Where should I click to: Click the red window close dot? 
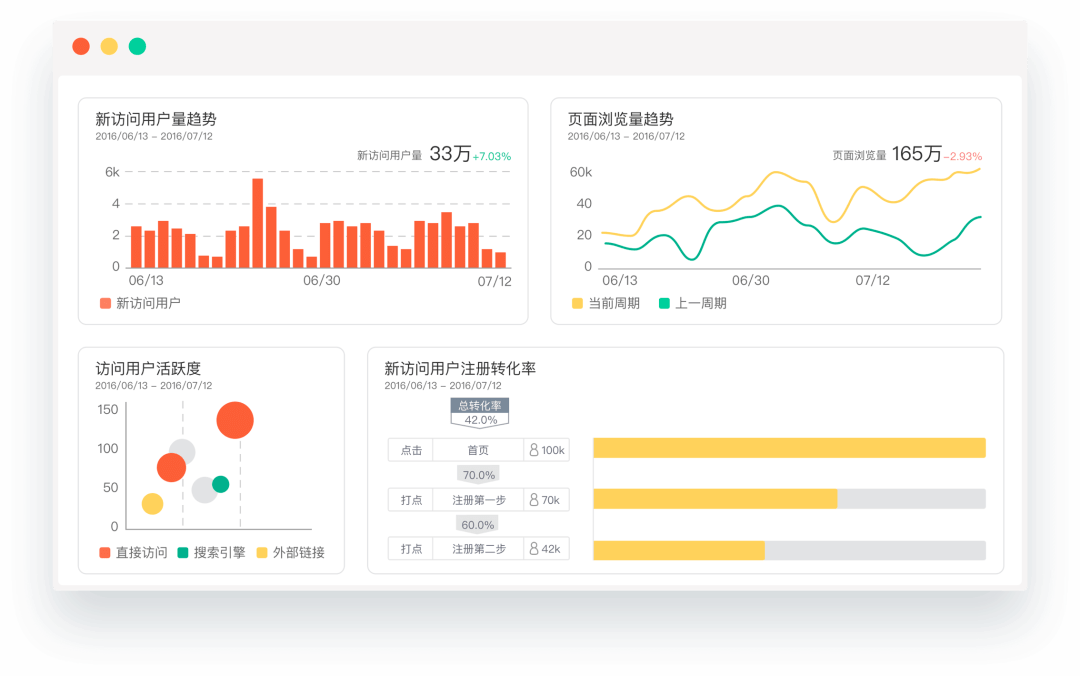click(x=81, y=46)
